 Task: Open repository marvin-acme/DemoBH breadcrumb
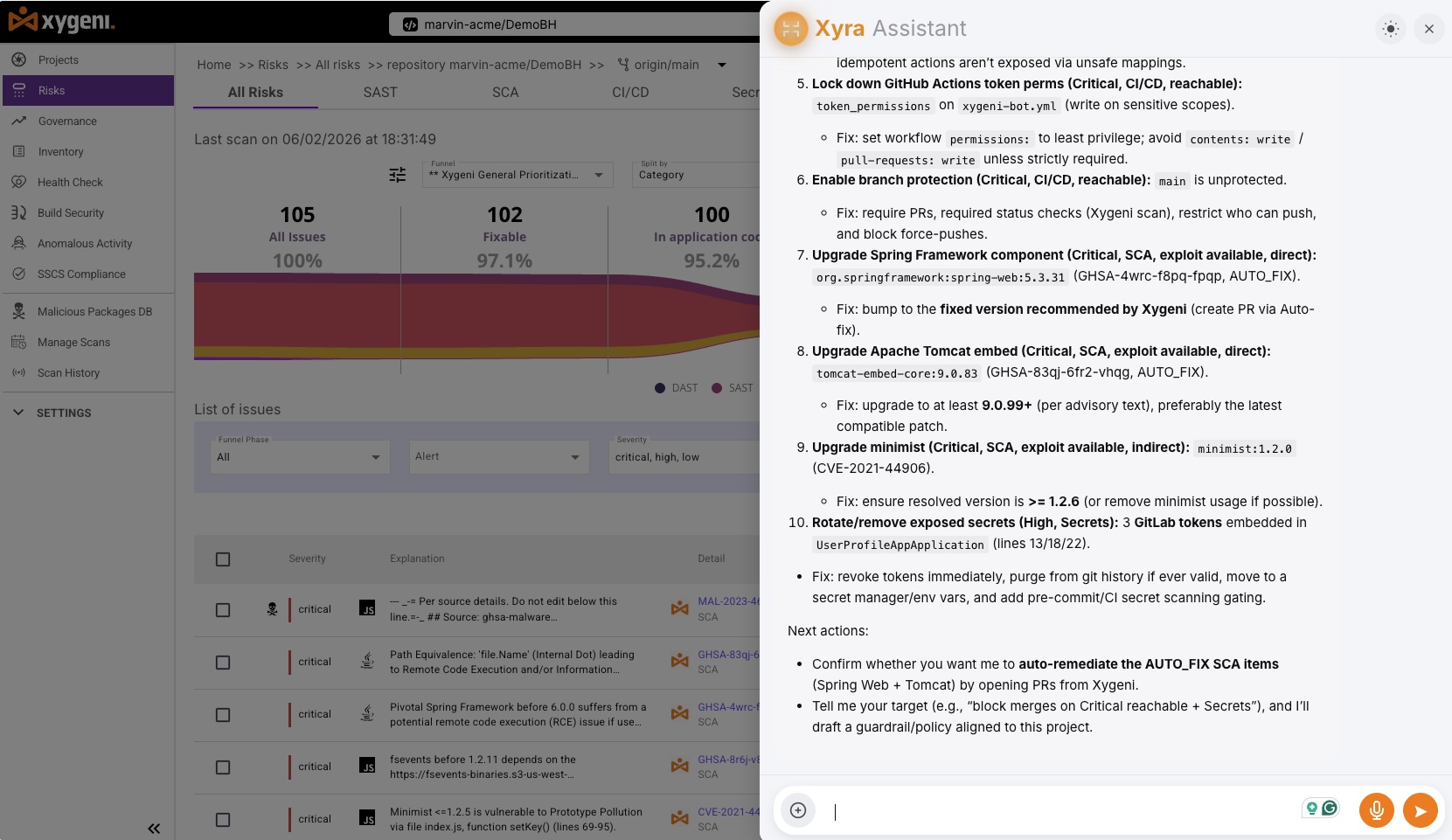tap(483, 65)
